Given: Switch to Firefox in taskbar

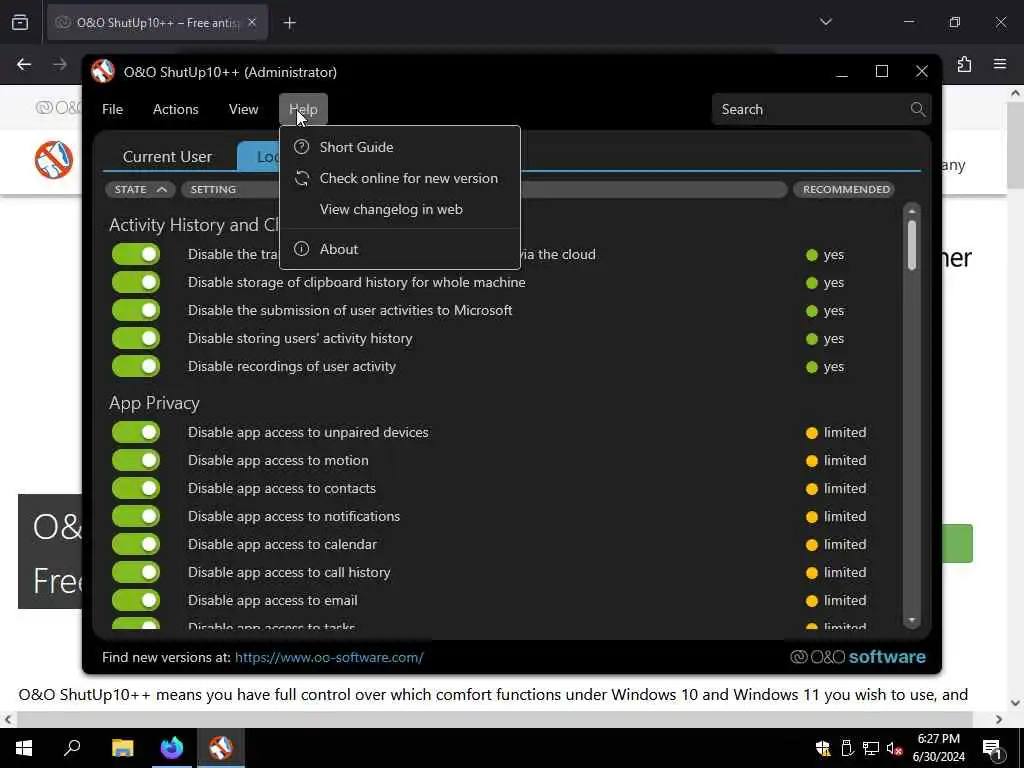Looking at the screenshot, I should 172,748.
